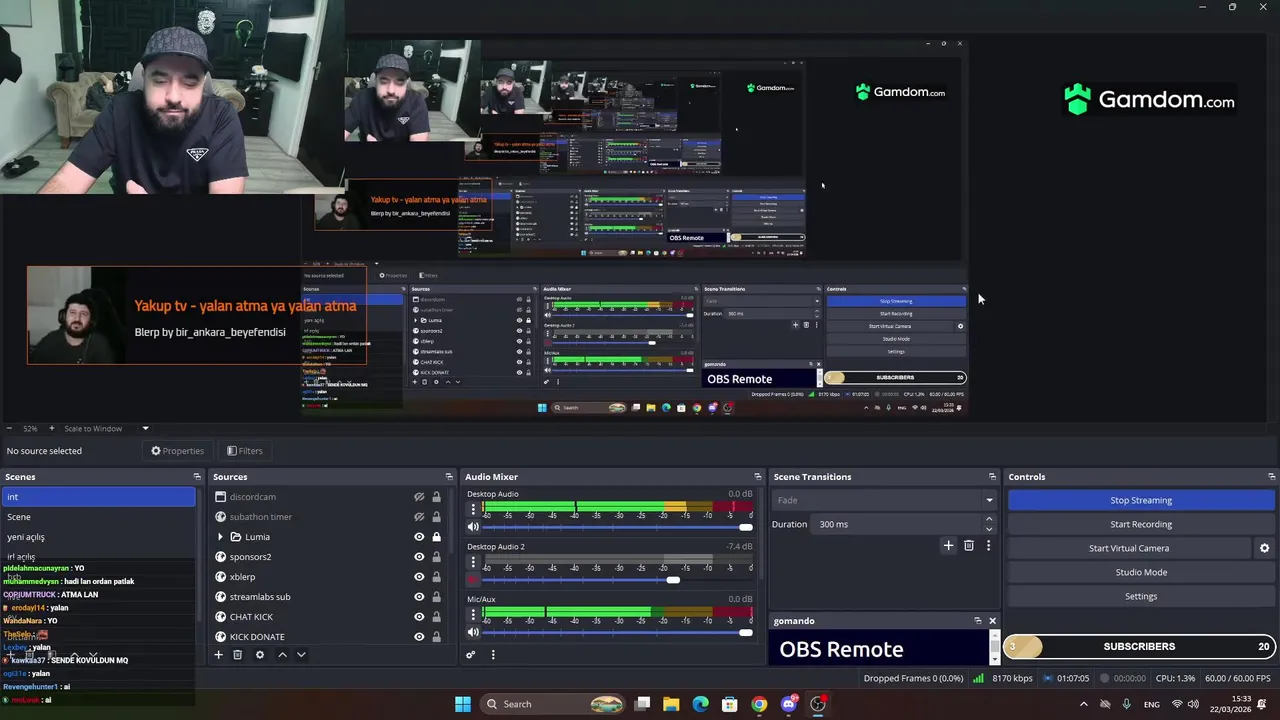This screenshot has height=720, width=1280.
Task: Lock the xblerp source
Action: (436, 577)
